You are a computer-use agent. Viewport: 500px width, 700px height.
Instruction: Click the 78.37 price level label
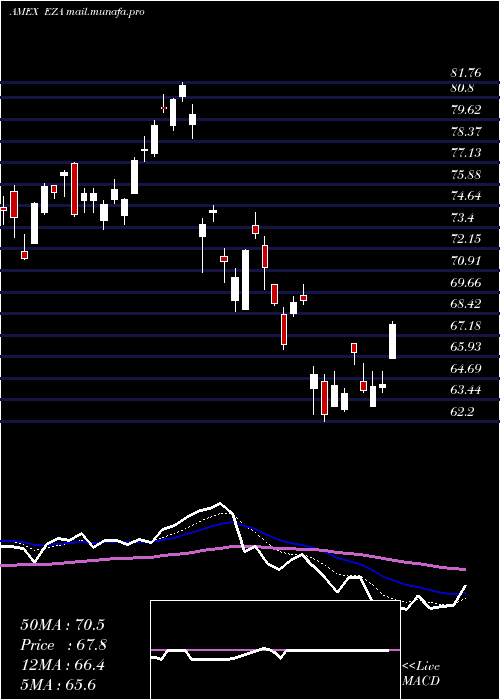click(x=466, y=132)
